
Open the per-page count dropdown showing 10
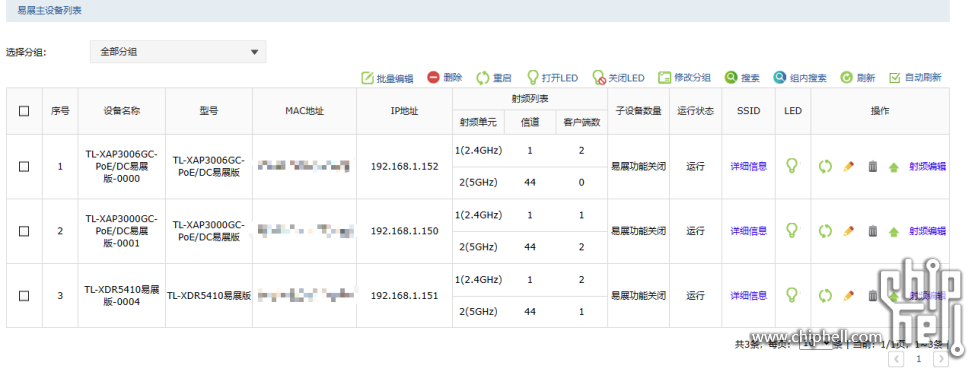click(816, 343)
